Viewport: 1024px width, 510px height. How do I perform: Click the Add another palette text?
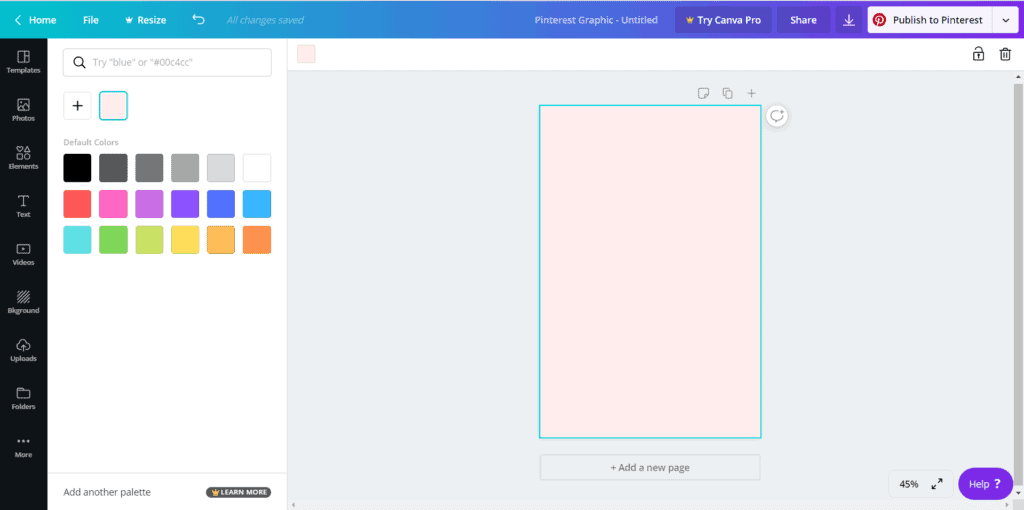[x=107, y=492]
